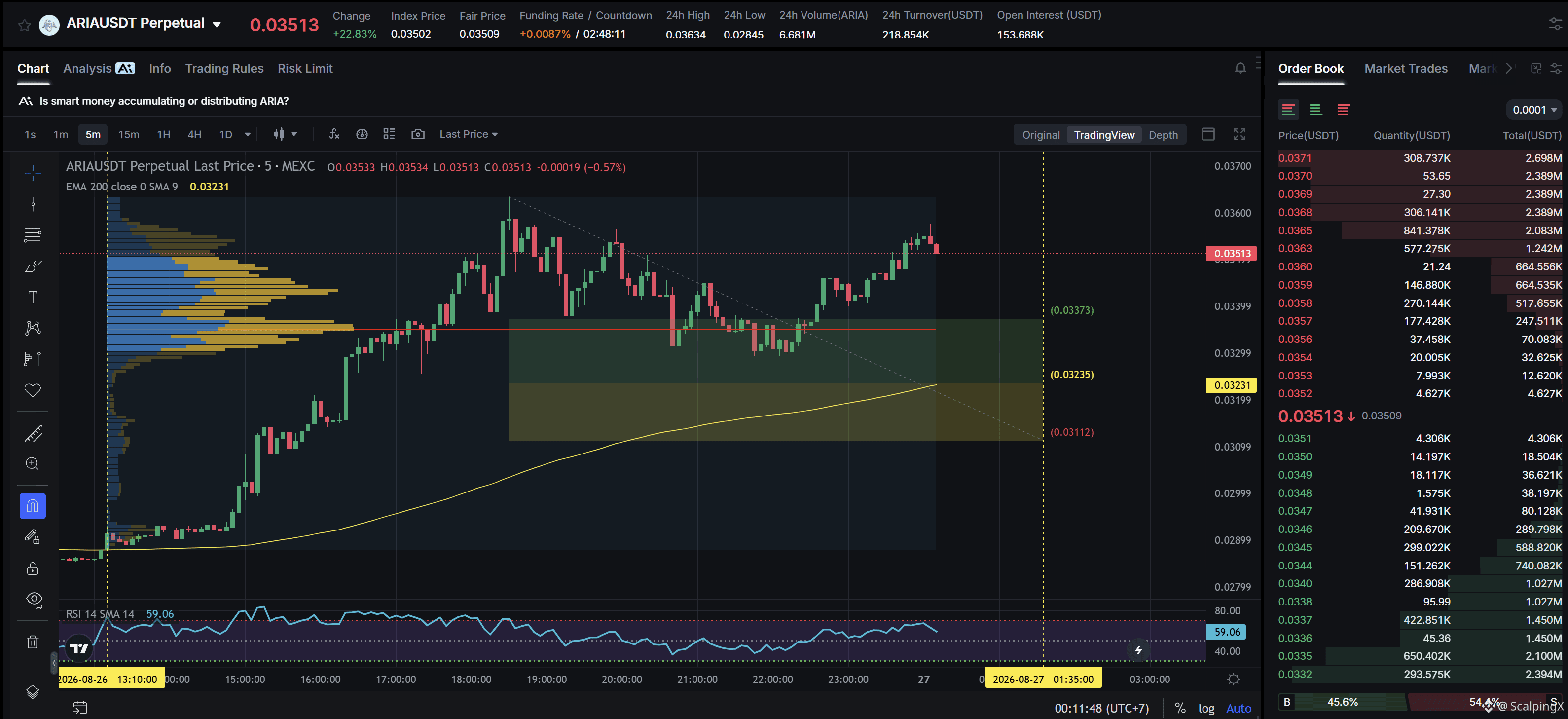1568x719 pixels.
Task: Select the 1D timeframe
Action: point(226,135)
